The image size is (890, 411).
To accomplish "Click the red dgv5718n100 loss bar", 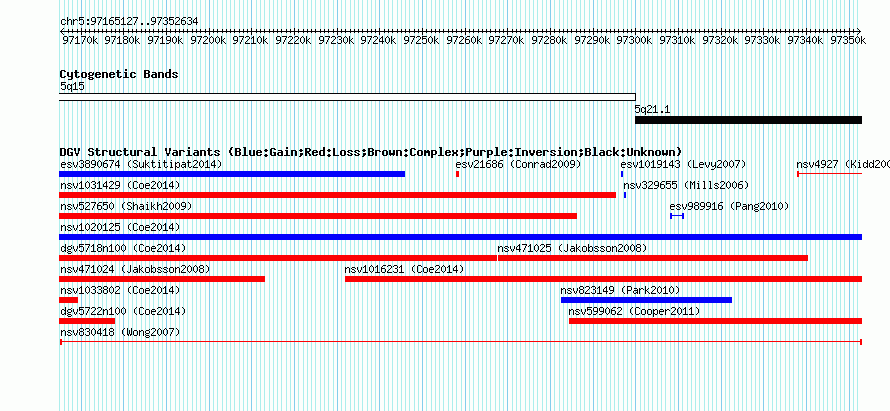I will coord(278,258).
